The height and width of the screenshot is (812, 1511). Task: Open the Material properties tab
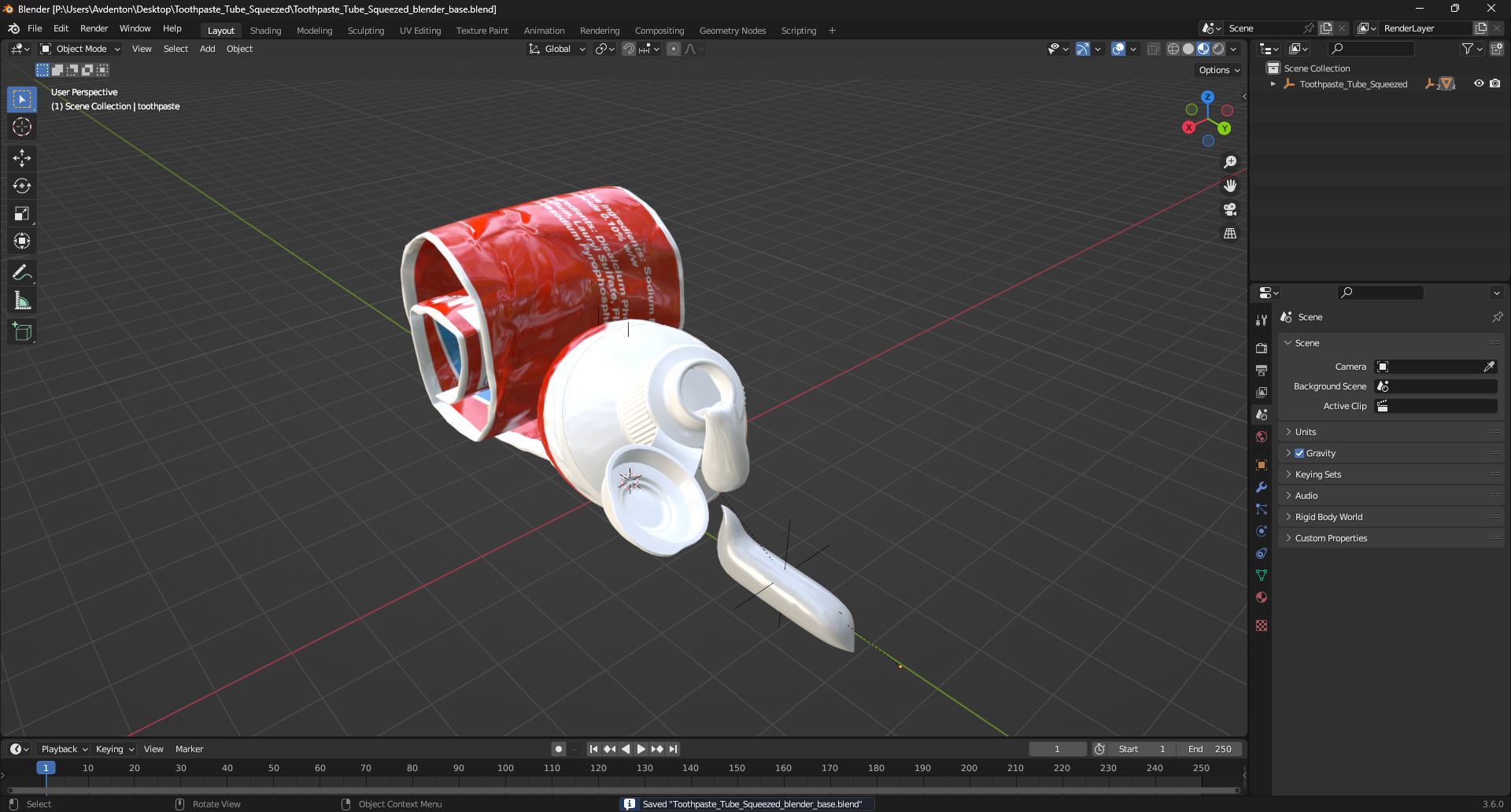tap(1262, 597)
